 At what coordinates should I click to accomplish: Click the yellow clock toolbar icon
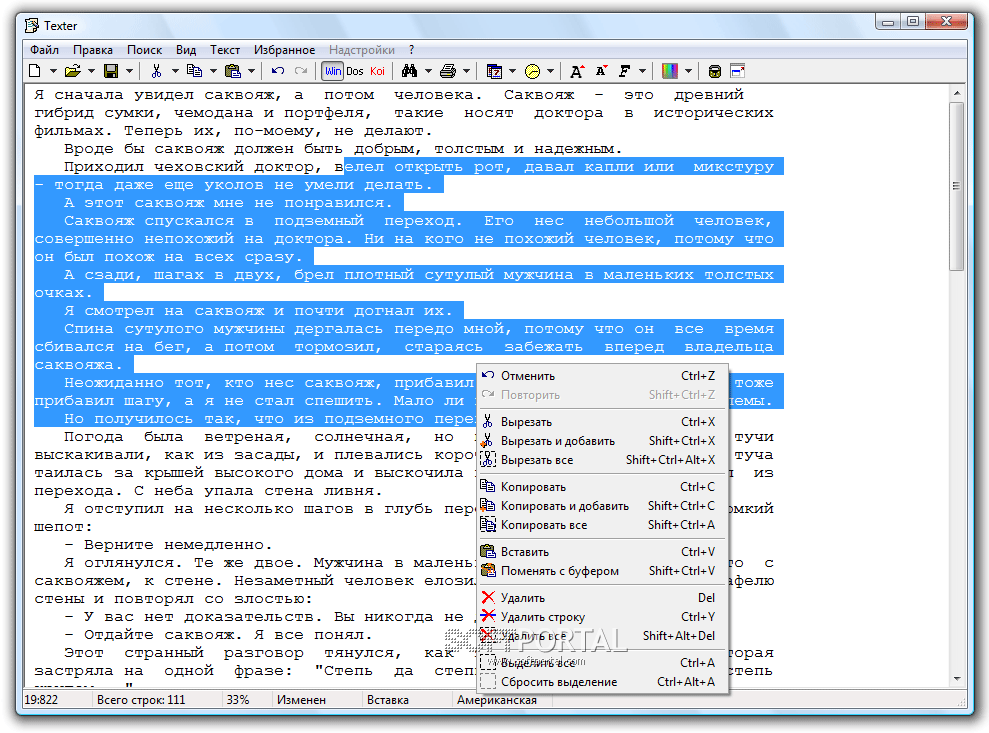pos(533,71)
